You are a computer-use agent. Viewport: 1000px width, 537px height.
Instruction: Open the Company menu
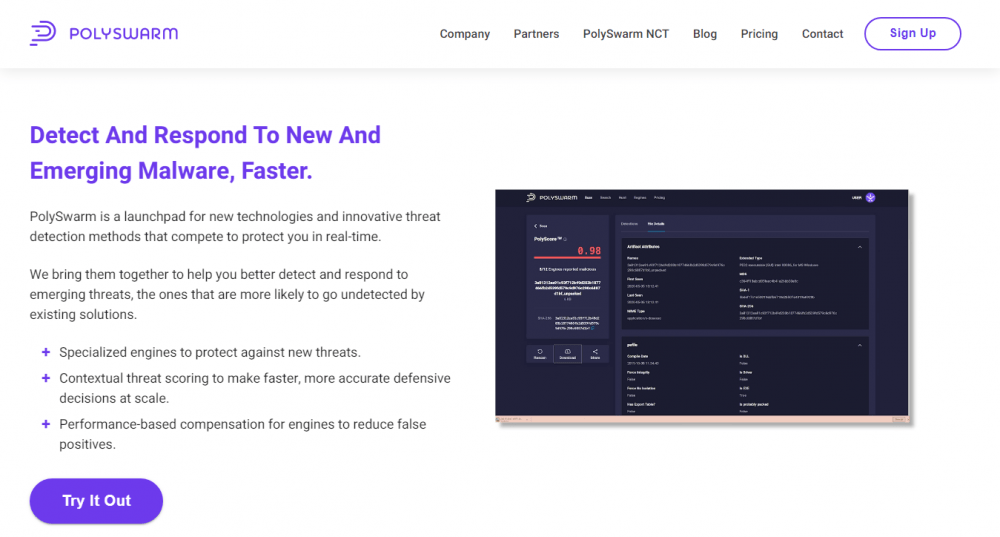(x=464, y=34)
